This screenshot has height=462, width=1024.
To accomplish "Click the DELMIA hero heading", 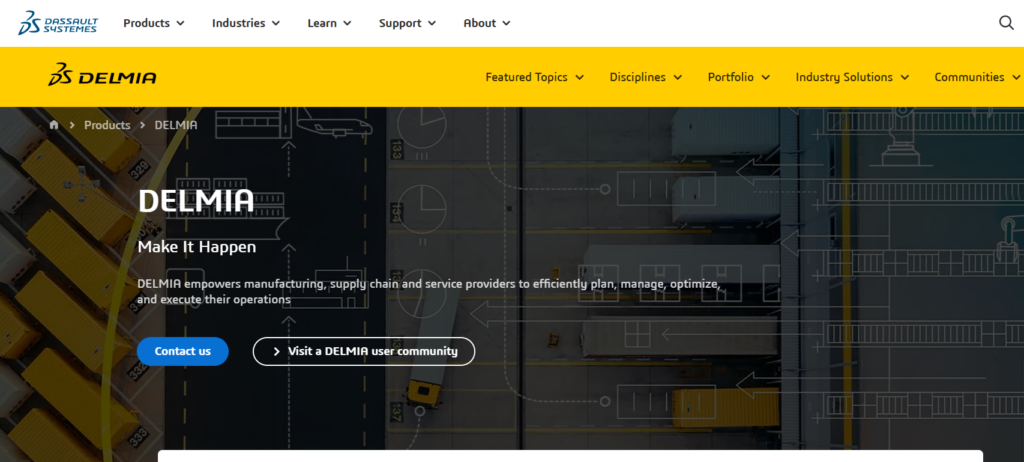I will click(x=196, y=201).
